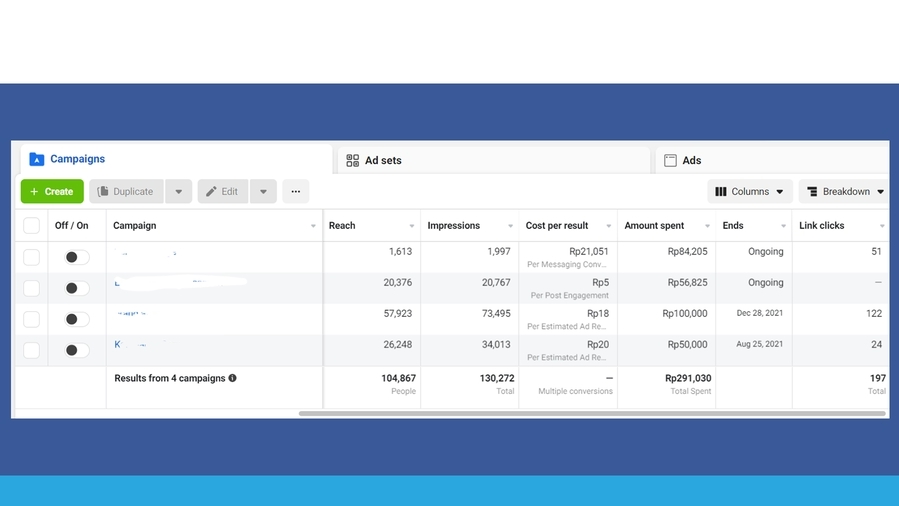This screenshot has height=506, width=899.
Task: Open the Ads tab
Action: pos(774,160)
